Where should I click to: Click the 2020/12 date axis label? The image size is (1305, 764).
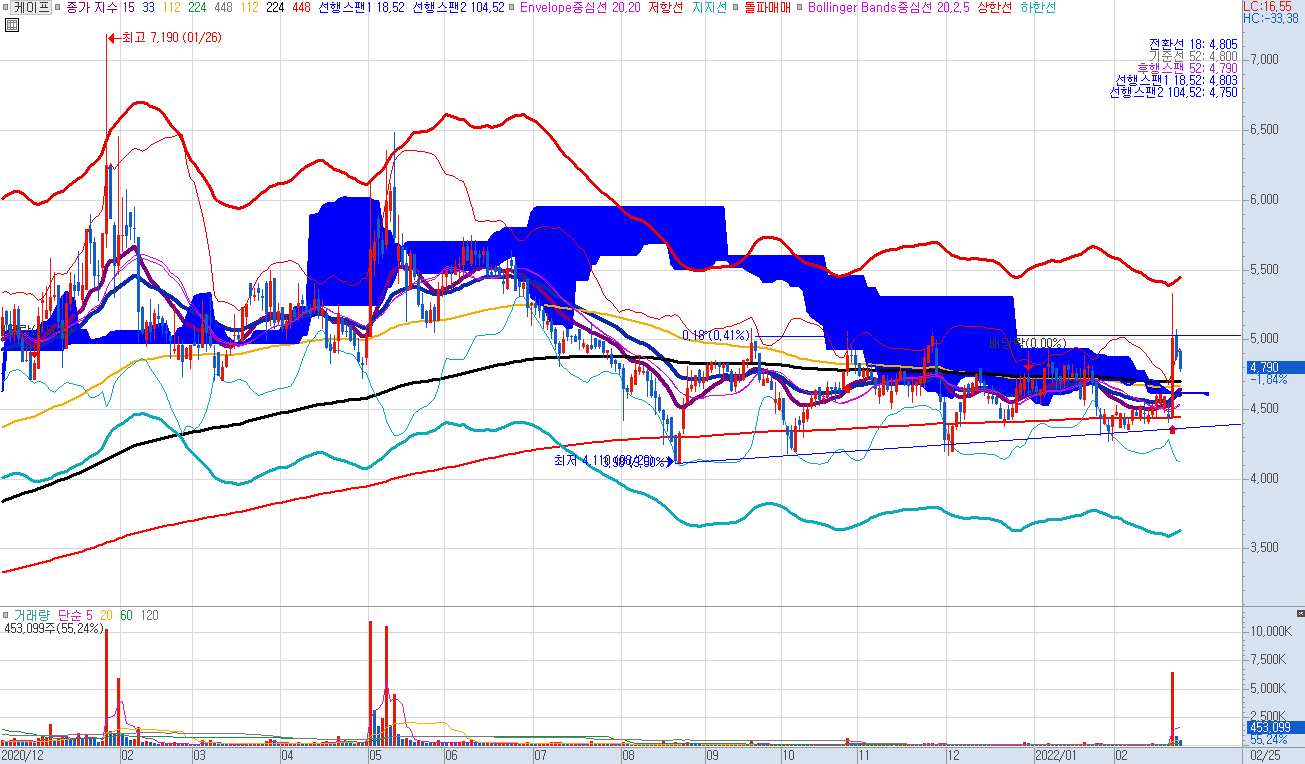coord(21,757)
